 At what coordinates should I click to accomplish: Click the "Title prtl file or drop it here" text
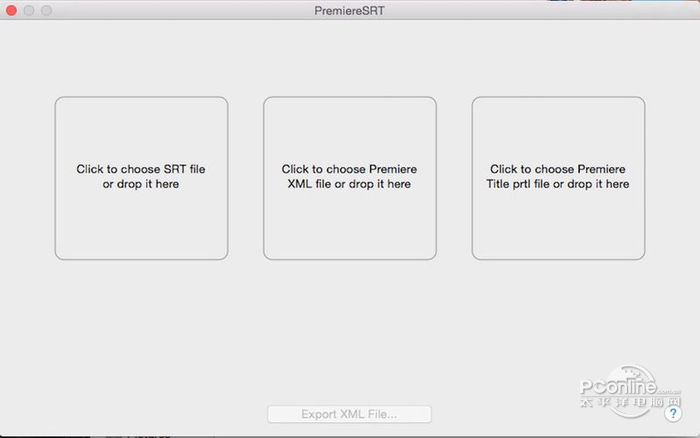pos(558,184)
